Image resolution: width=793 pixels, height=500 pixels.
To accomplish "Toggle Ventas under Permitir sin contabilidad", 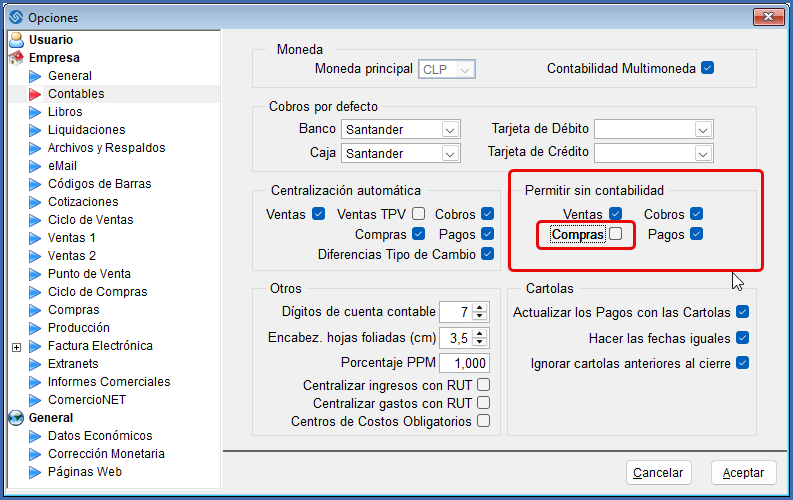I will (615, 214).
